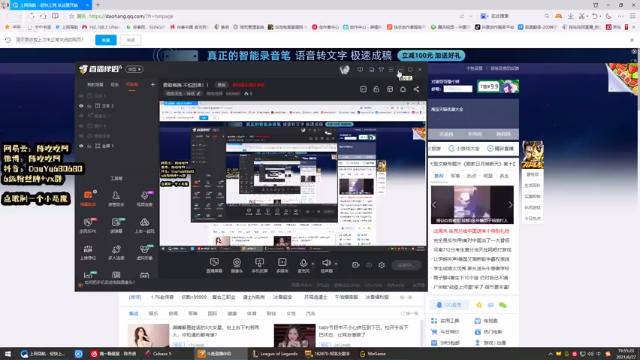640x360 pixels.
Task: Open the 弹幕助手 orange tool in the toolbox
Action: [88, 198]
